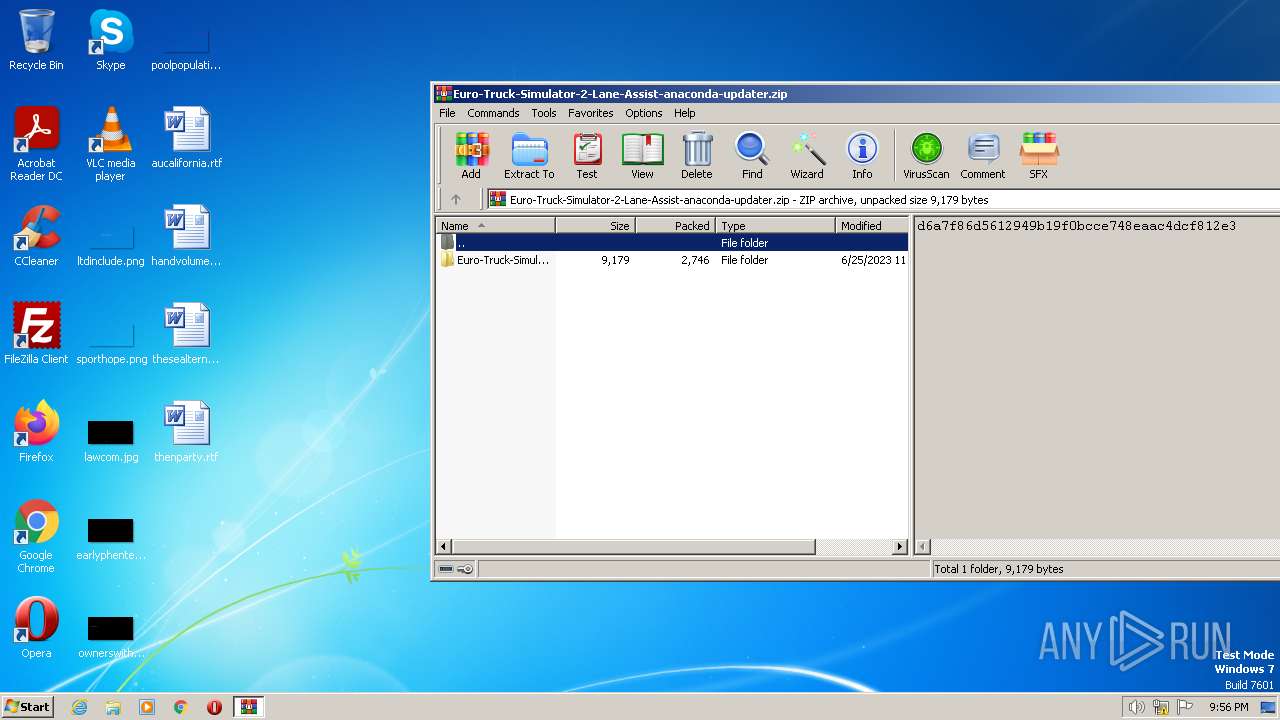Click the WinRAR taskbar button
The width and height of the screenshot is (1280, 720).
click(248, 707)
